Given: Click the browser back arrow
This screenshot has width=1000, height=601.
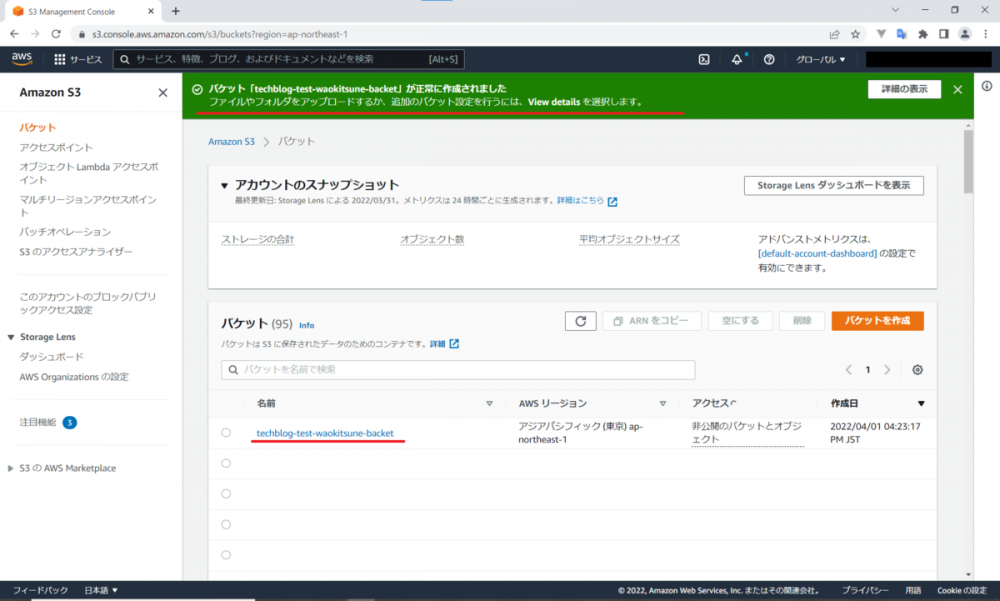Looking at the screenshot, I should pos(14,34).
